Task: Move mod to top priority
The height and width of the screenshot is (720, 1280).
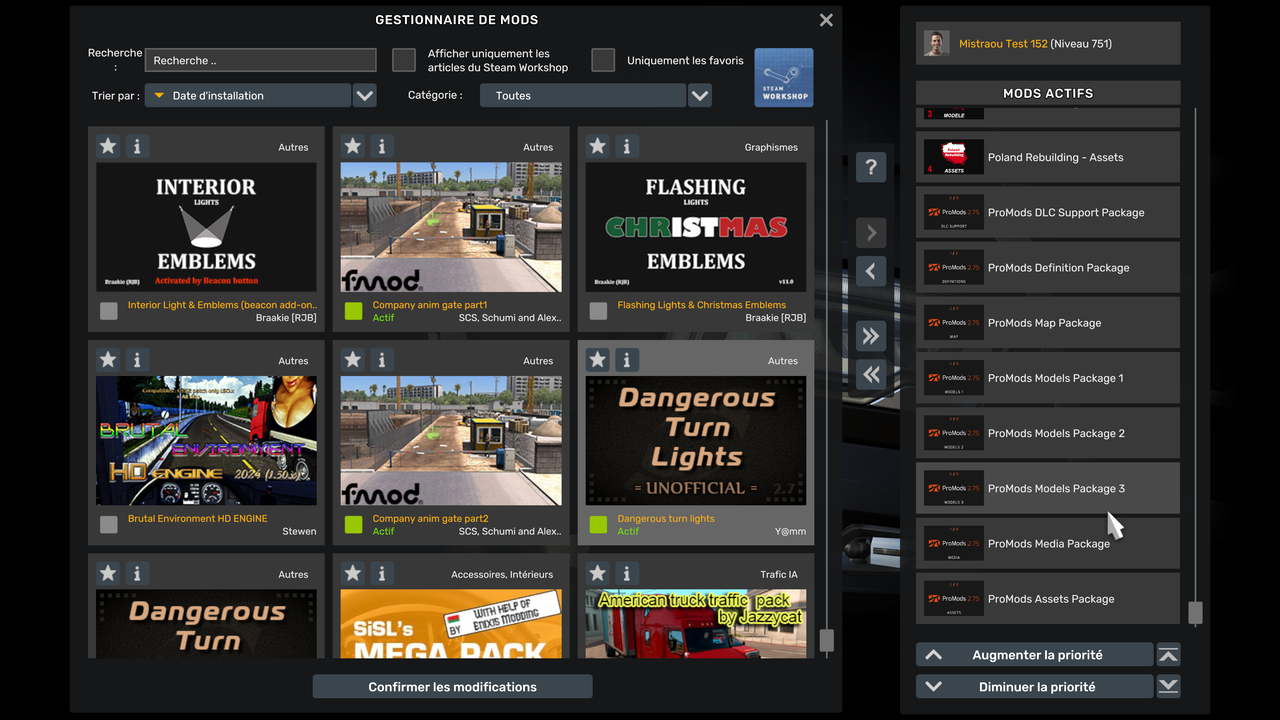Action: click(x=1168, y=655)
